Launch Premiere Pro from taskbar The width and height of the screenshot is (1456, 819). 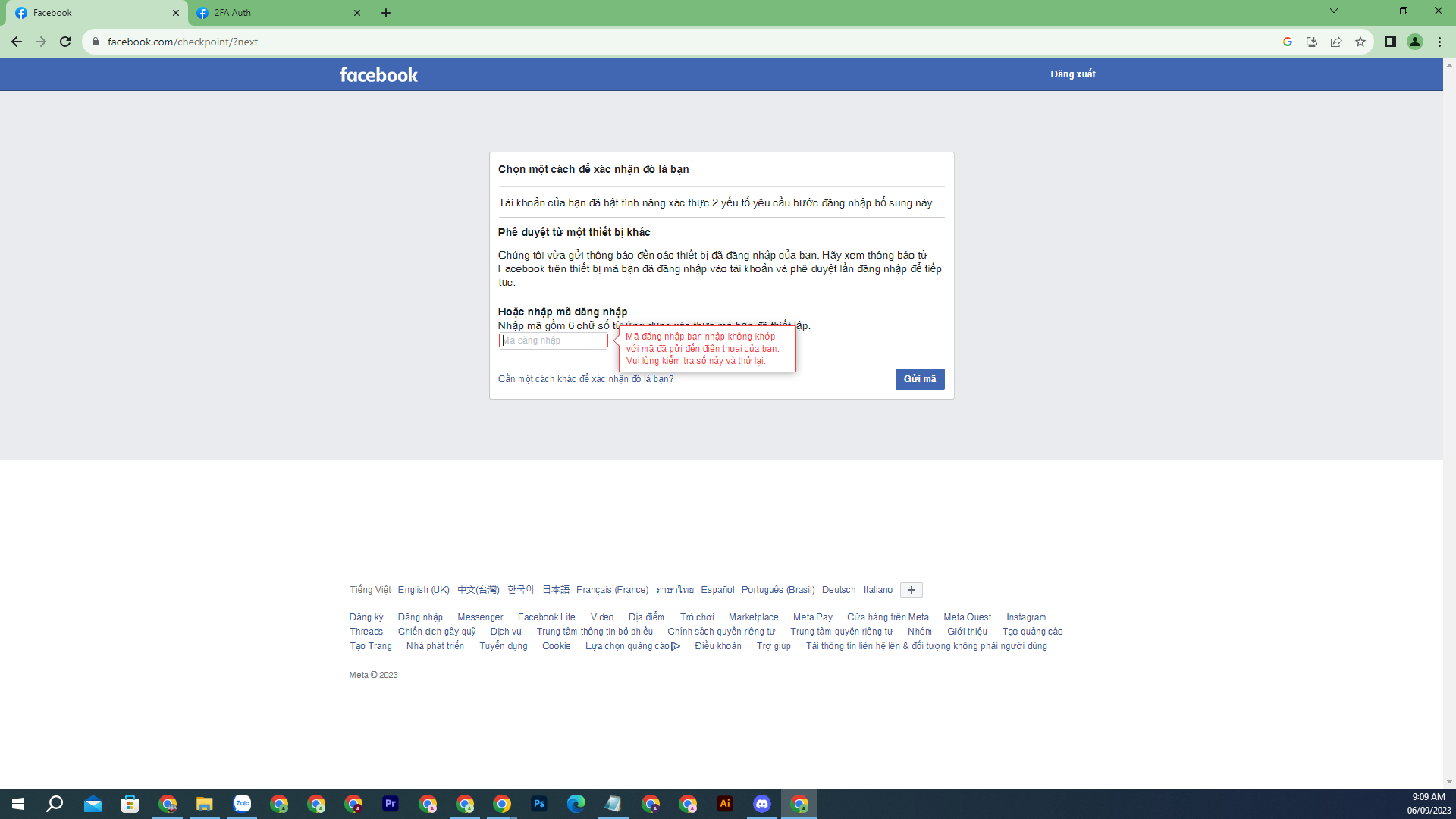tap(391, 804)
